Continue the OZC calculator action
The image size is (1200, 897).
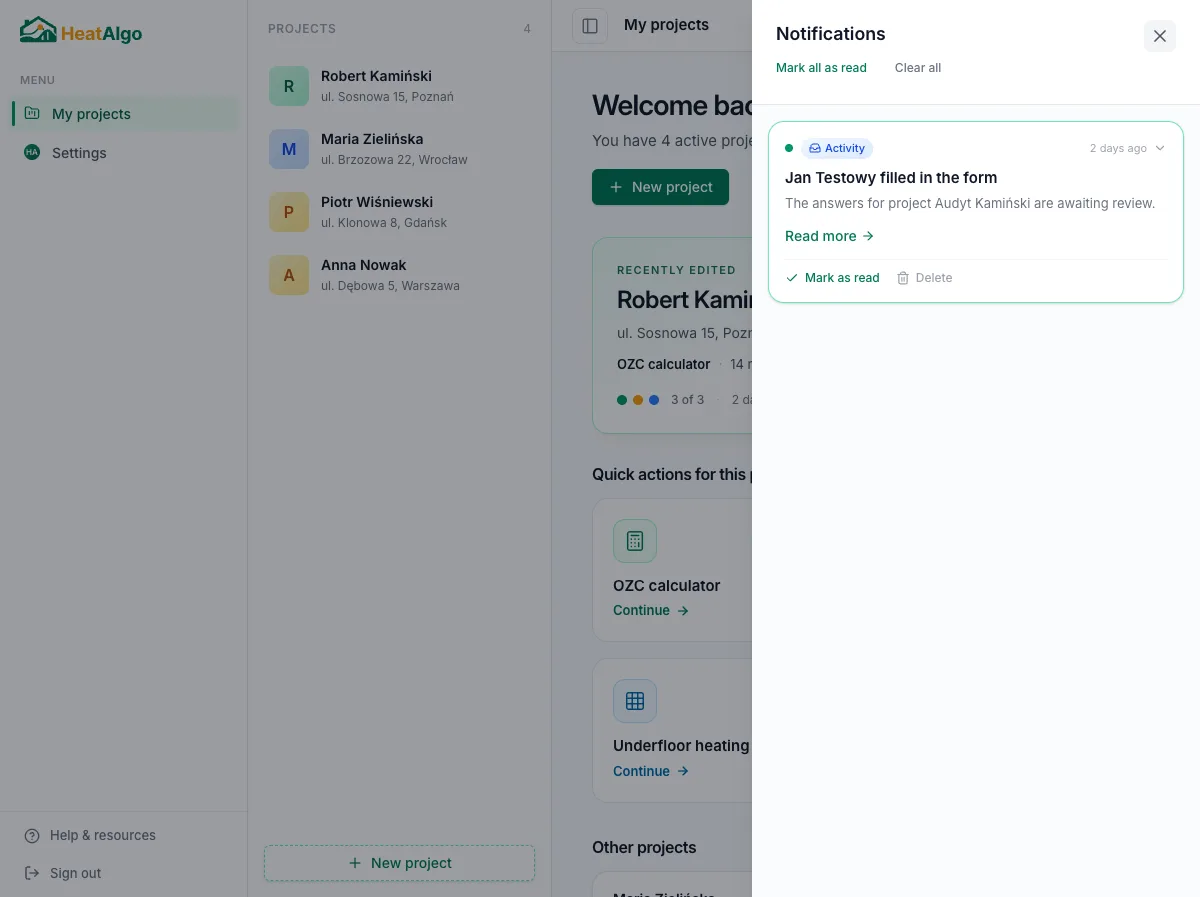coord(651,610)
